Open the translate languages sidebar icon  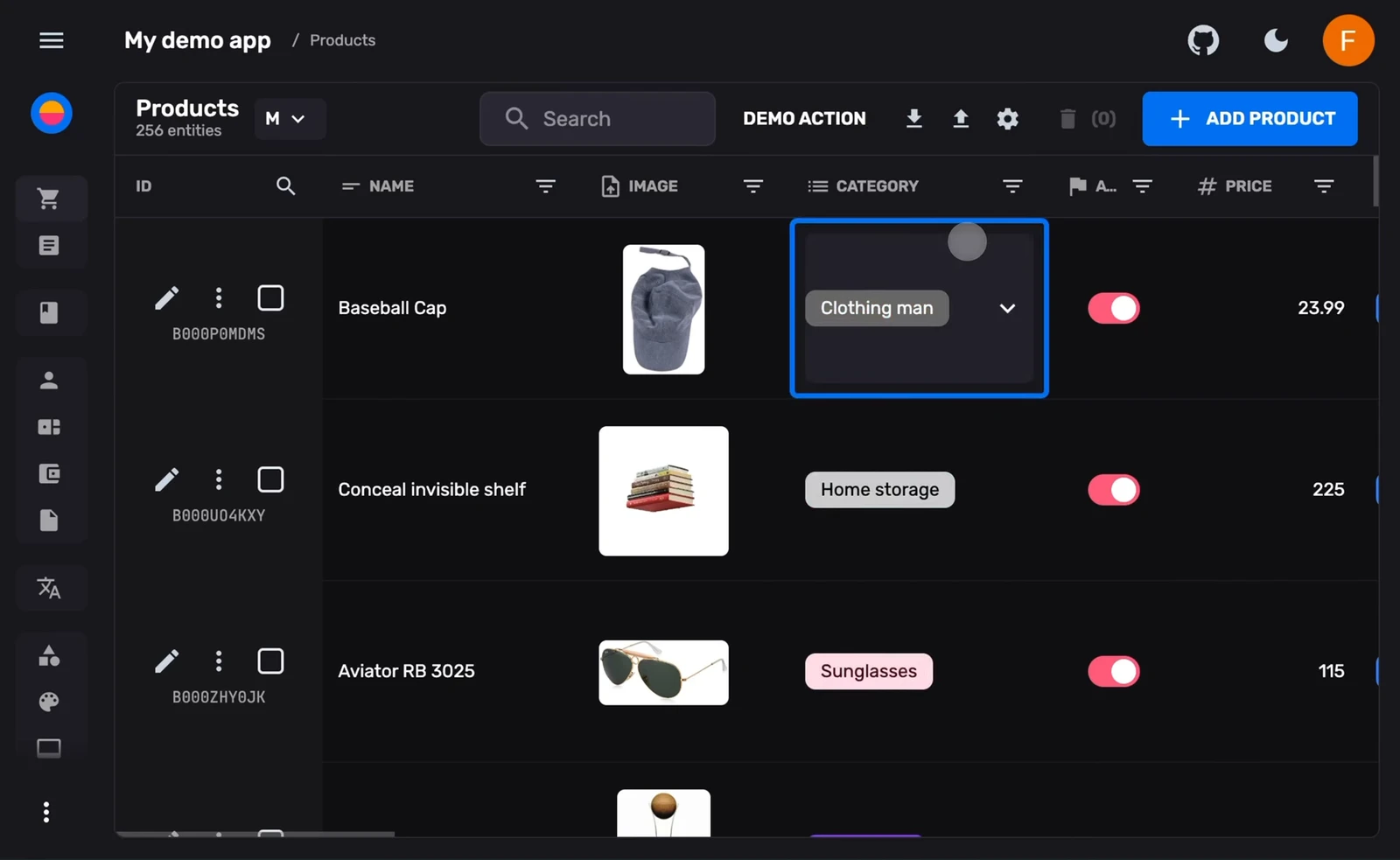[49, 588]
